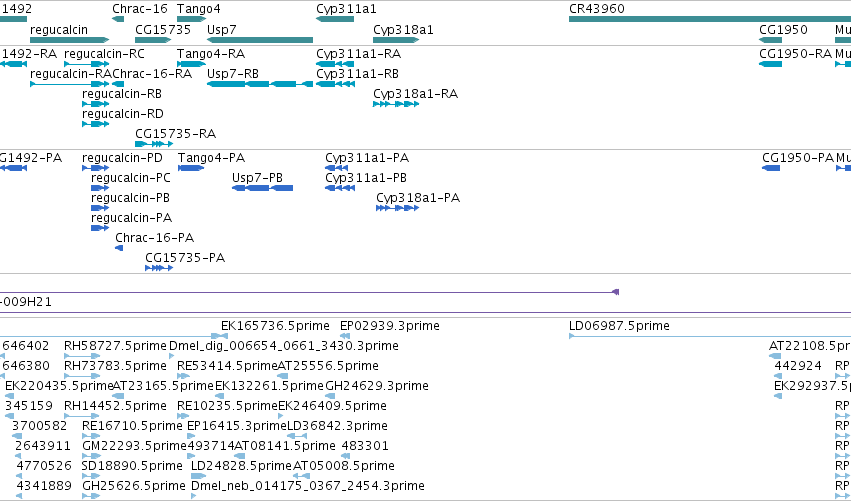Select the SD18890.5prime EST label
Image resolution: width=851 pixels, height=501 pixels.
(132, 466)
